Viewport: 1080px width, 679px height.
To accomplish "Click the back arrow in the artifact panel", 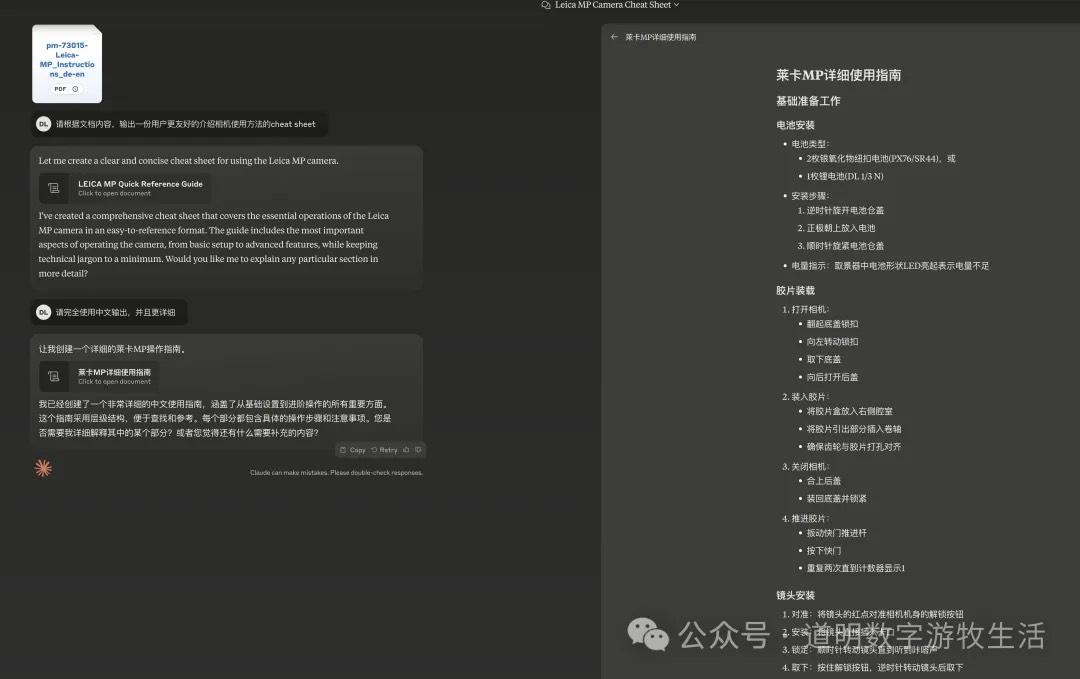I will click(614, 37).
